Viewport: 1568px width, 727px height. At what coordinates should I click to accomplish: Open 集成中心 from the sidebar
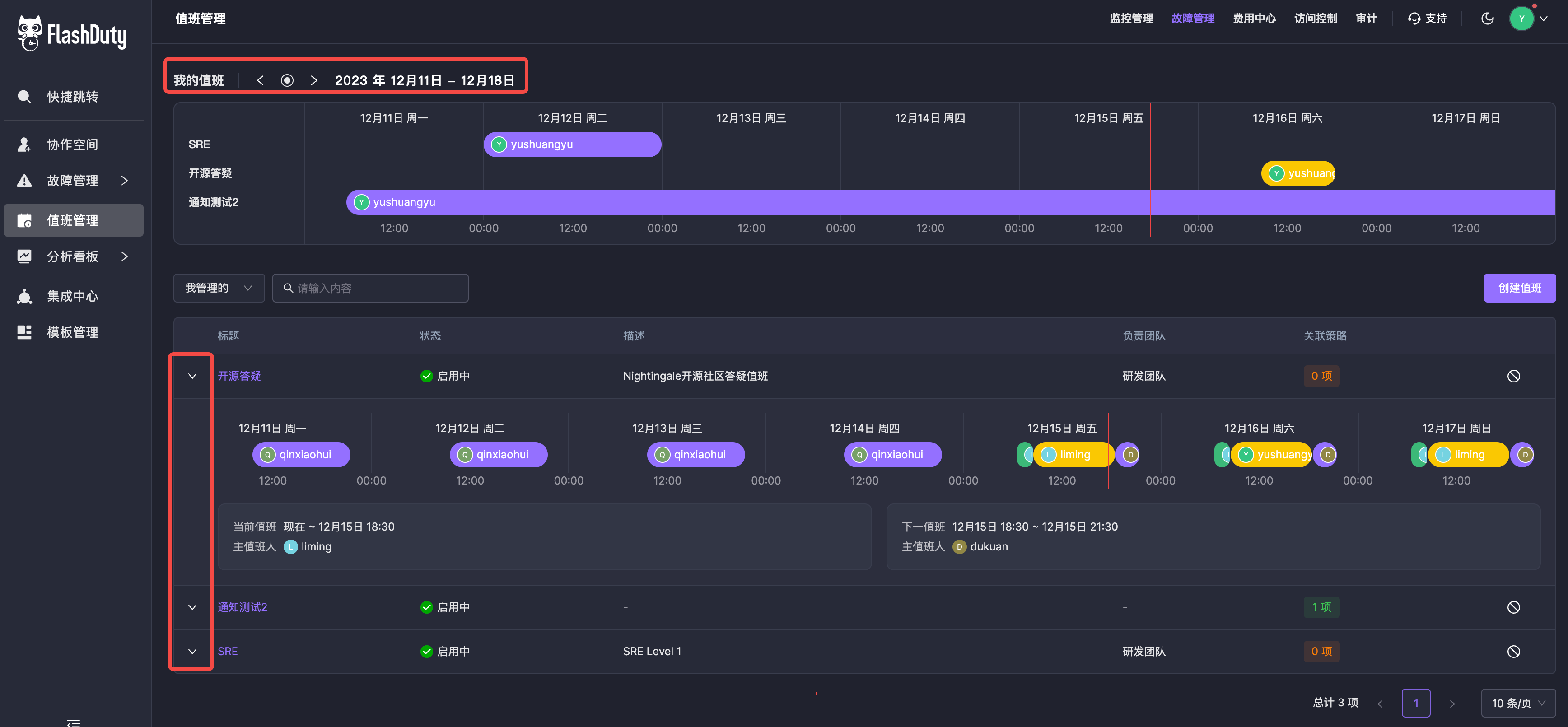(x=72, y=296)
